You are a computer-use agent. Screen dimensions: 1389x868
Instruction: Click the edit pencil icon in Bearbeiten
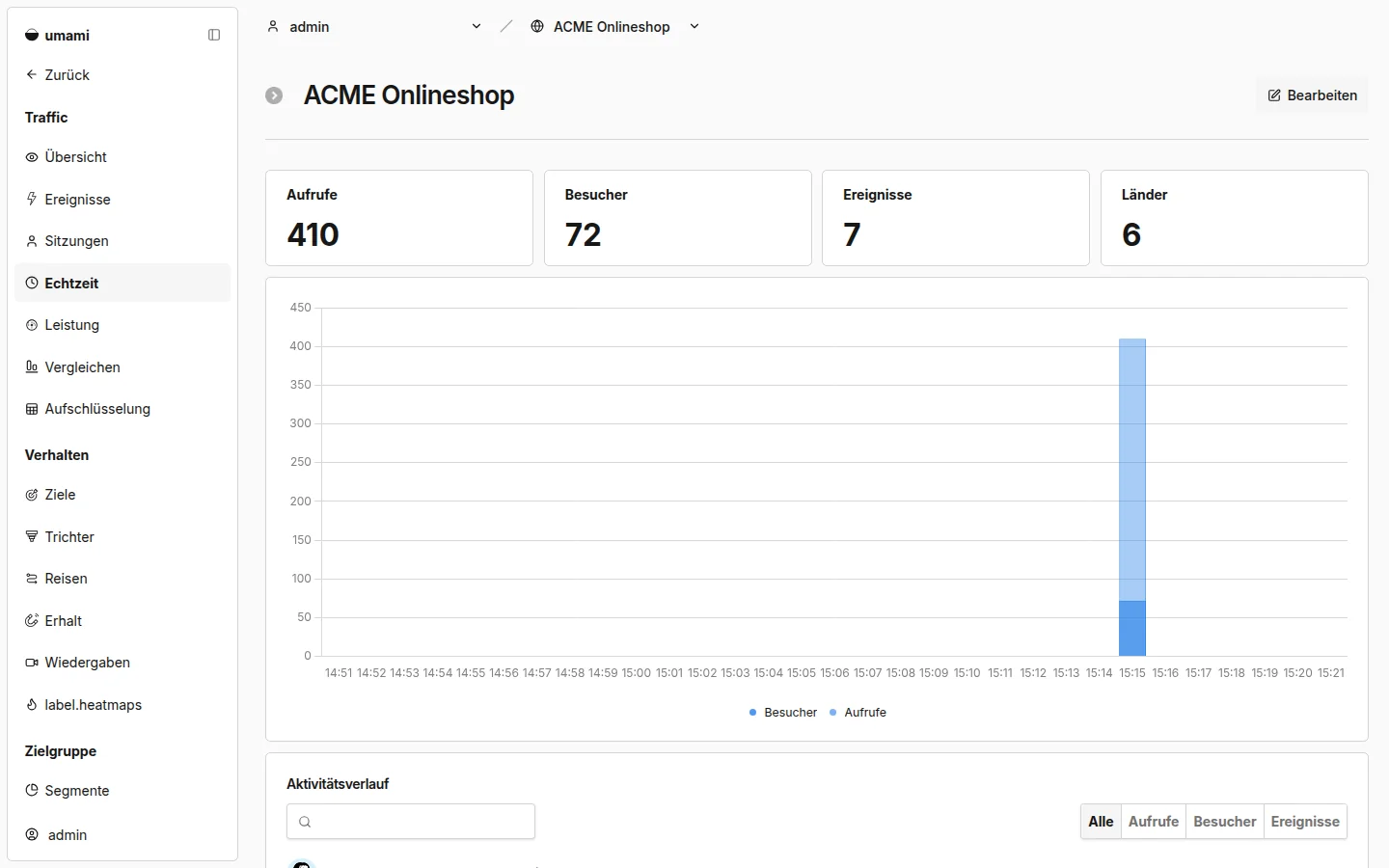click(1274, 95)
